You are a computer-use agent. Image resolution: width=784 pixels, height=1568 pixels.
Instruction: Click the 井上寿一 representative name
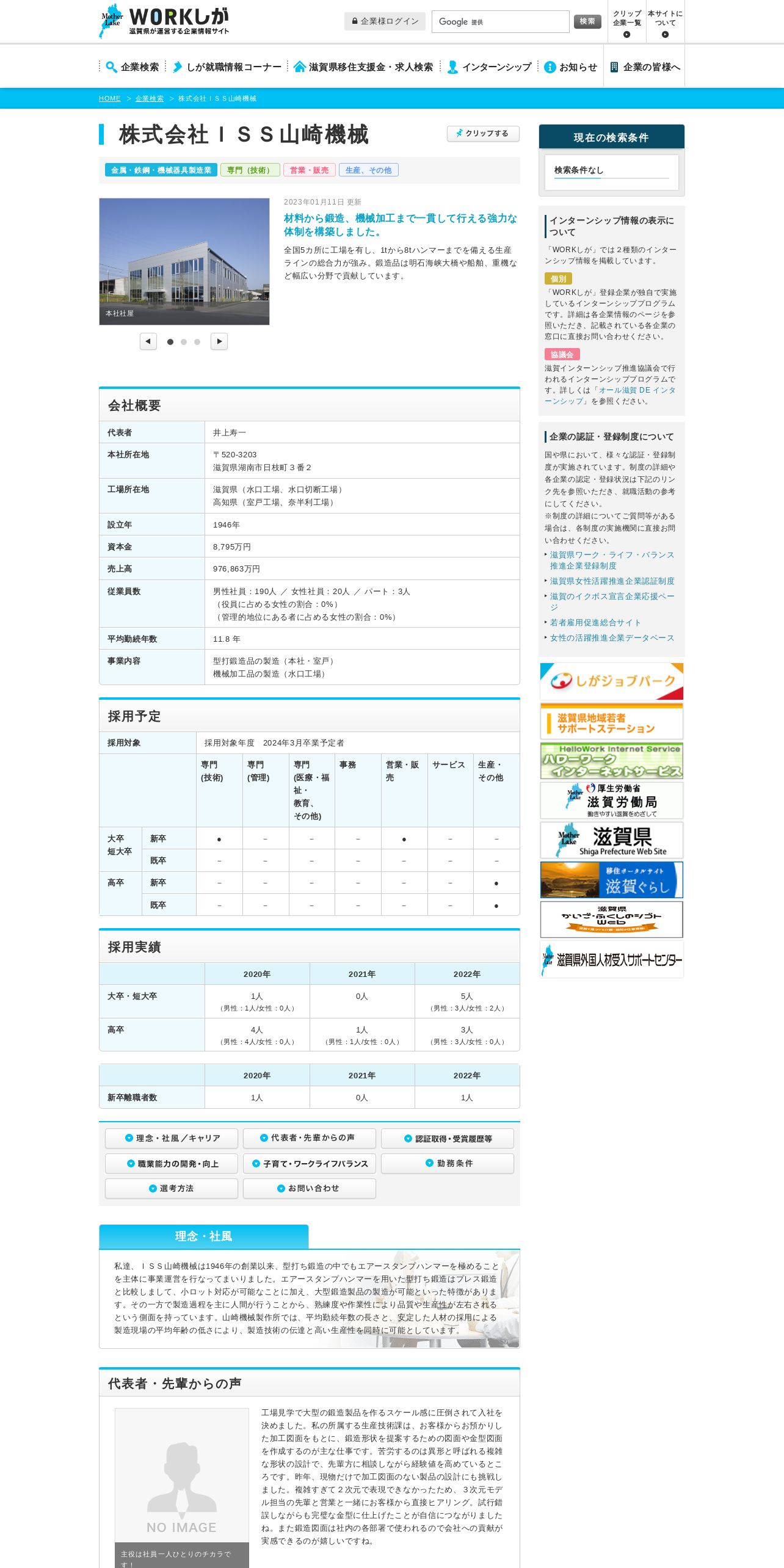pos(229,433)
